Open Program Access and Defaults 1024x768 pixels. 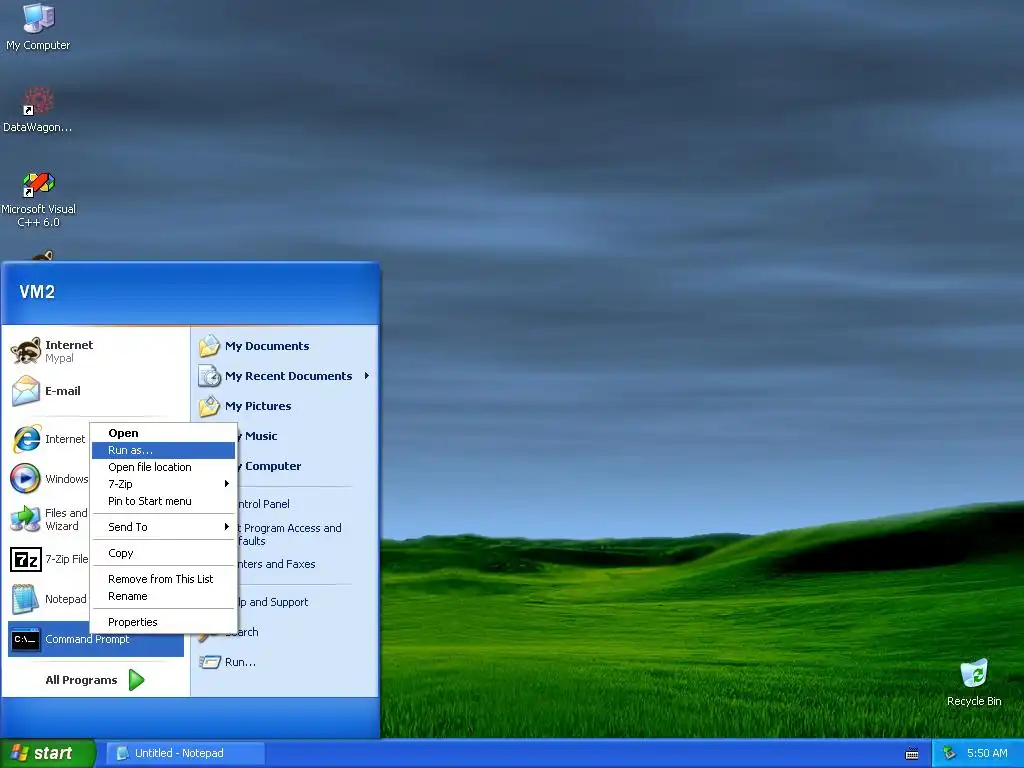tap(290, 534)
